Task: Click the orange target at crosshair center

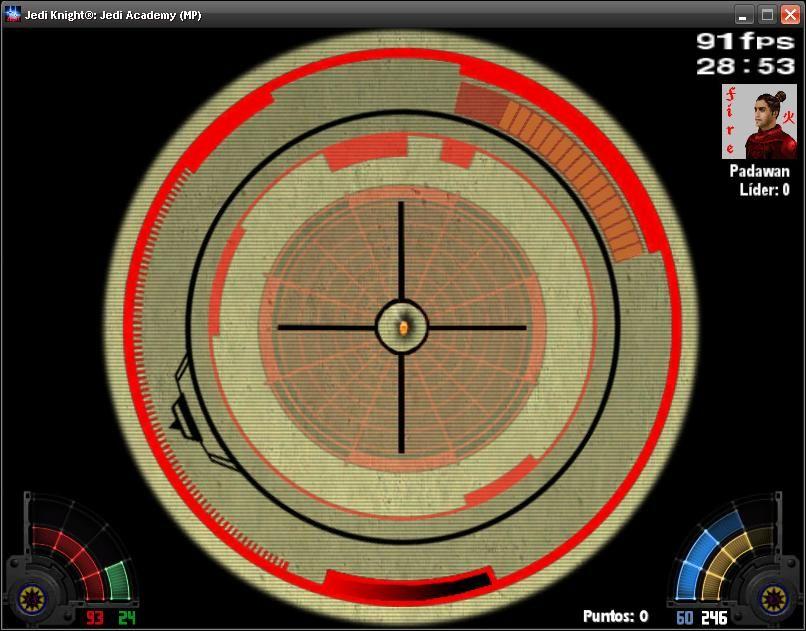Action: 402,327
